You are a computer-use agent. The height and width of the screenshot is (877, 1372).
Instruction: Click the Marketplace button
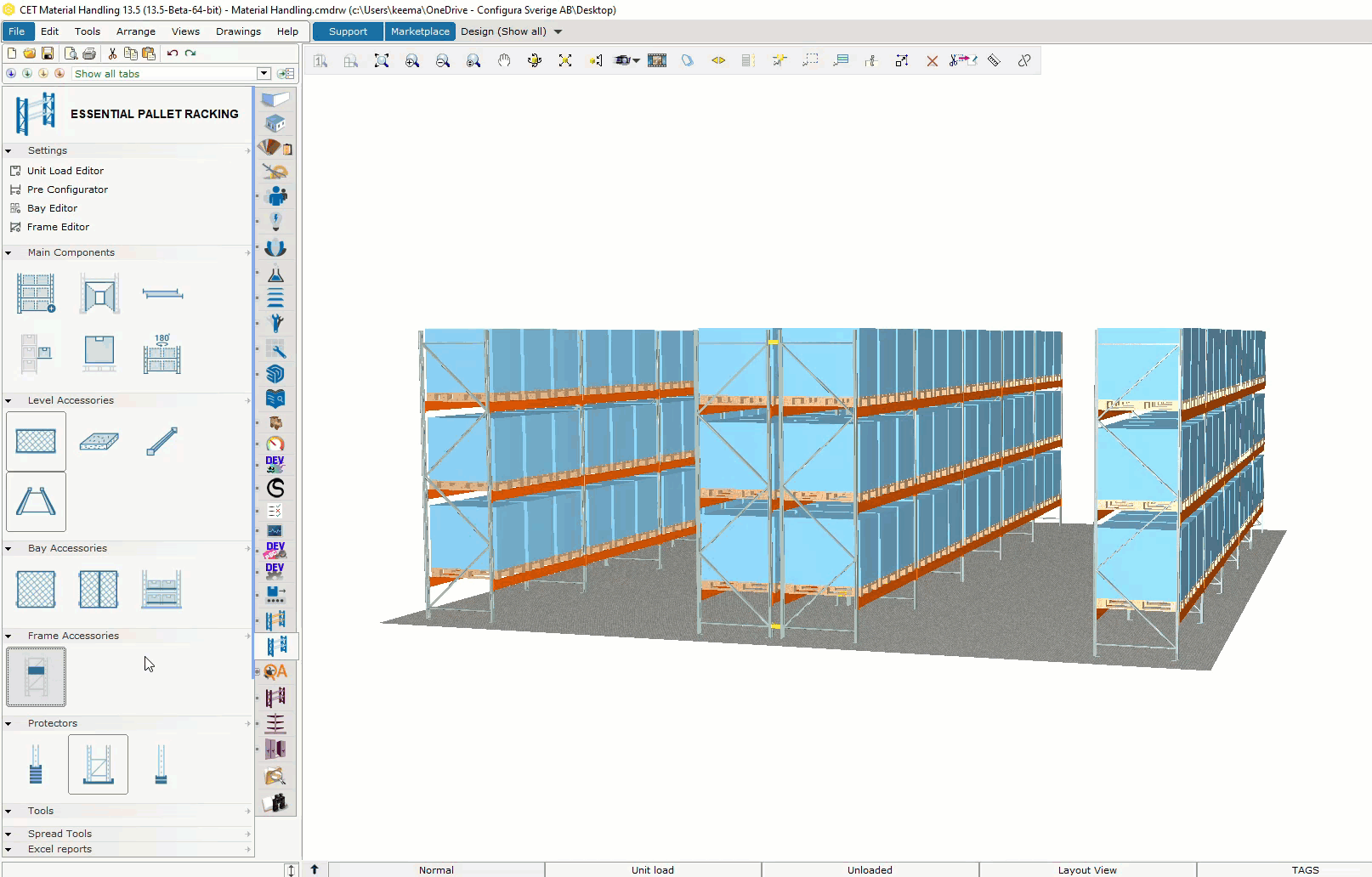coord(420,31)
